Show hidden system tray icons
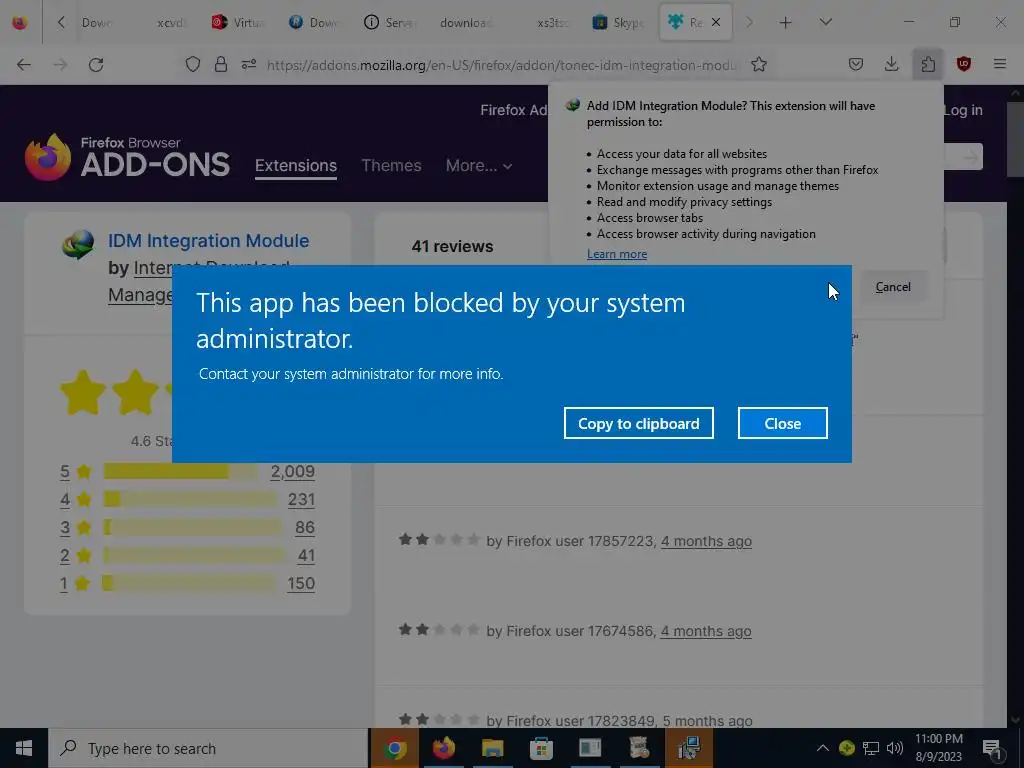Image resolution: width=1024 pixels, height=768 pixels. tap(823, 748)
